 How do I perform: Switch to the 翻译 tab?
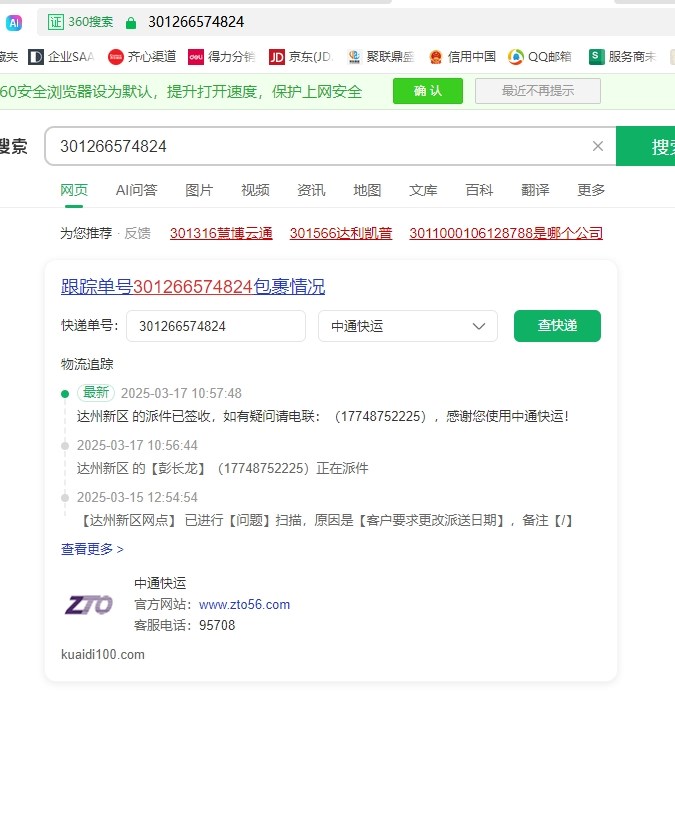(535, 190)
